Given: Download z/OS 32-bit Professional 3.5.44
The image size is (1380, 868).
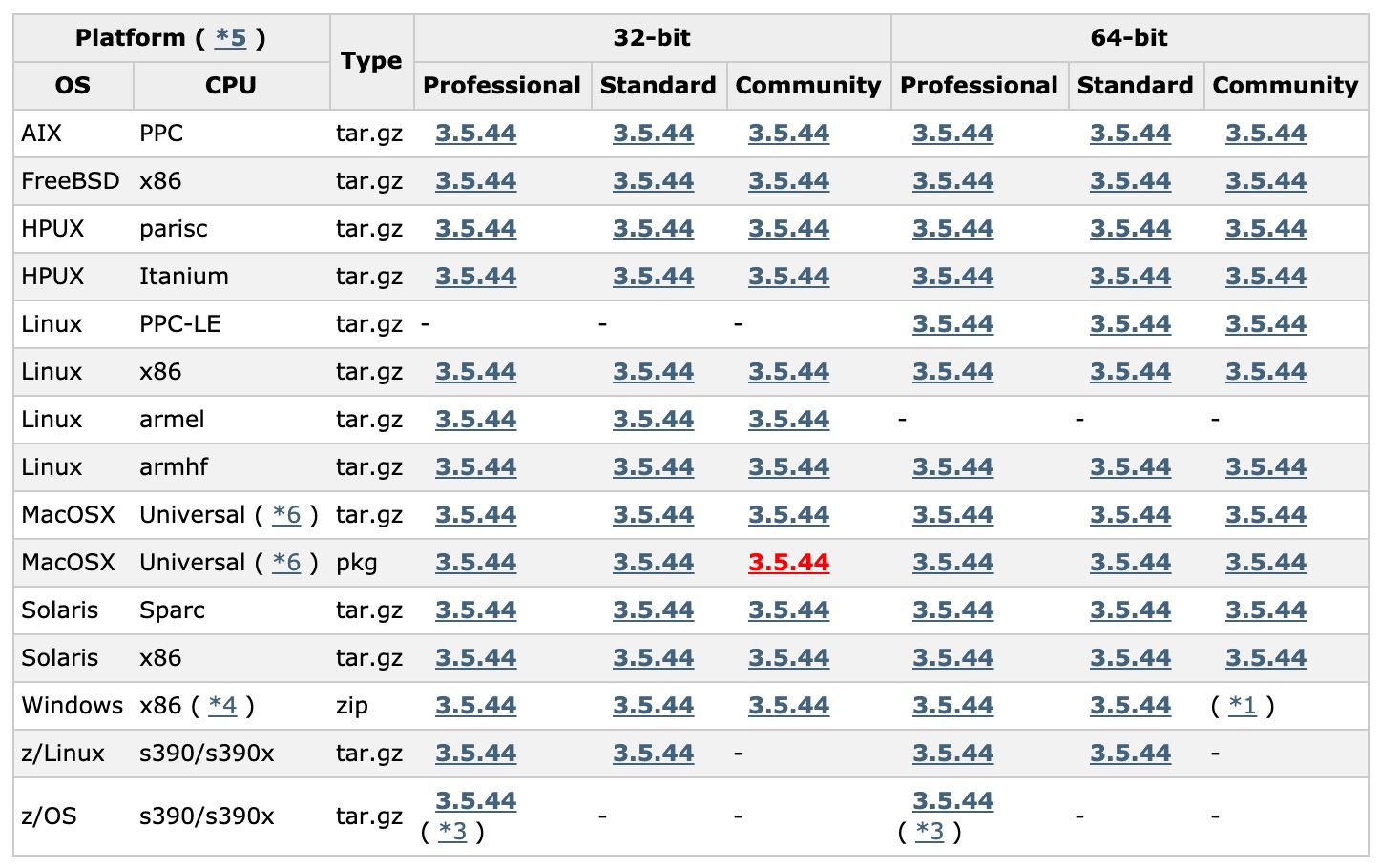Looking at the screenshot, I should pos(475,801).
